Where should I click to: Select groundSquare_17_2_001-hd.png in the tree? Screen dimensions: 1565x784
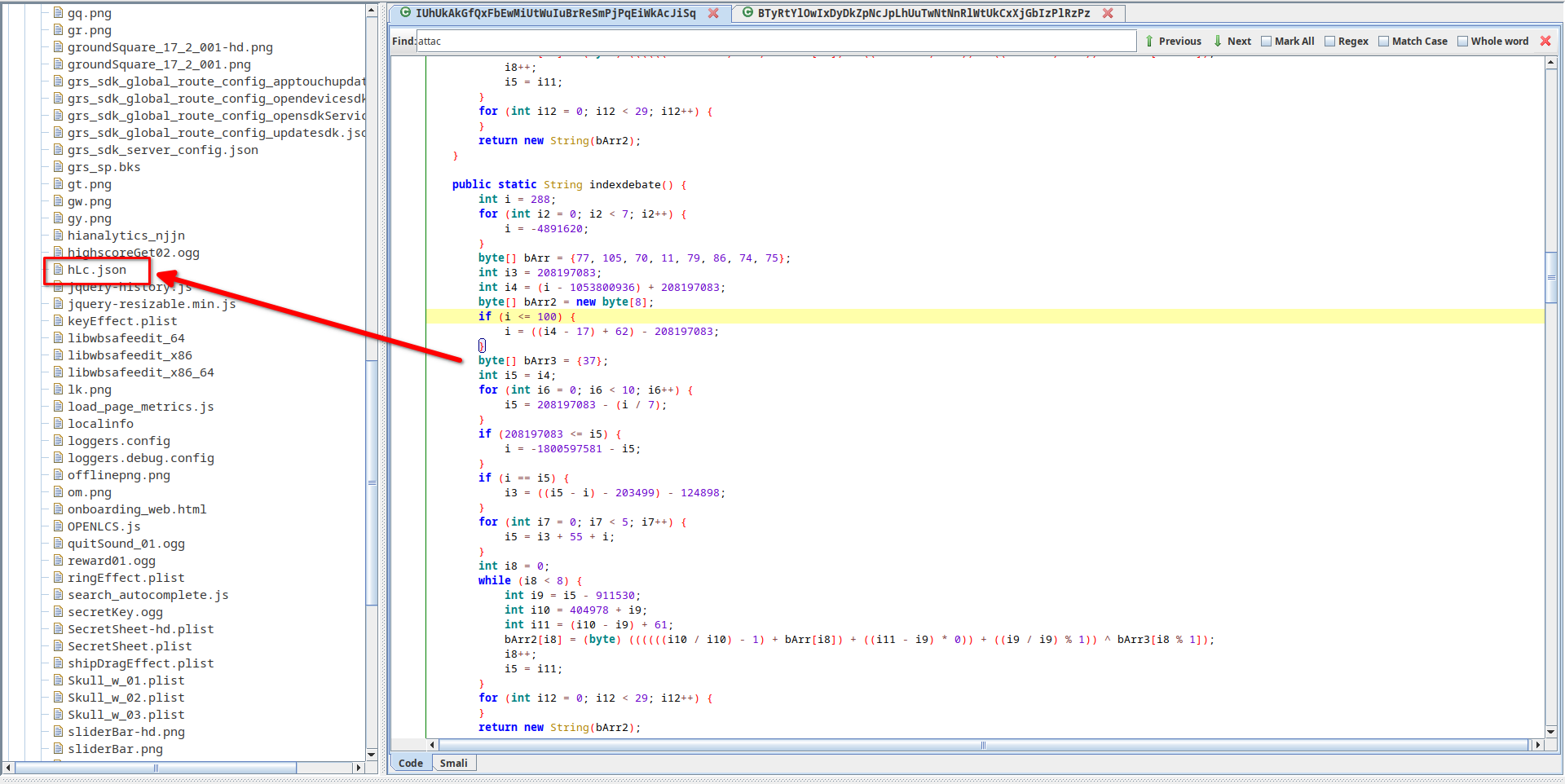tap(170, 47)
